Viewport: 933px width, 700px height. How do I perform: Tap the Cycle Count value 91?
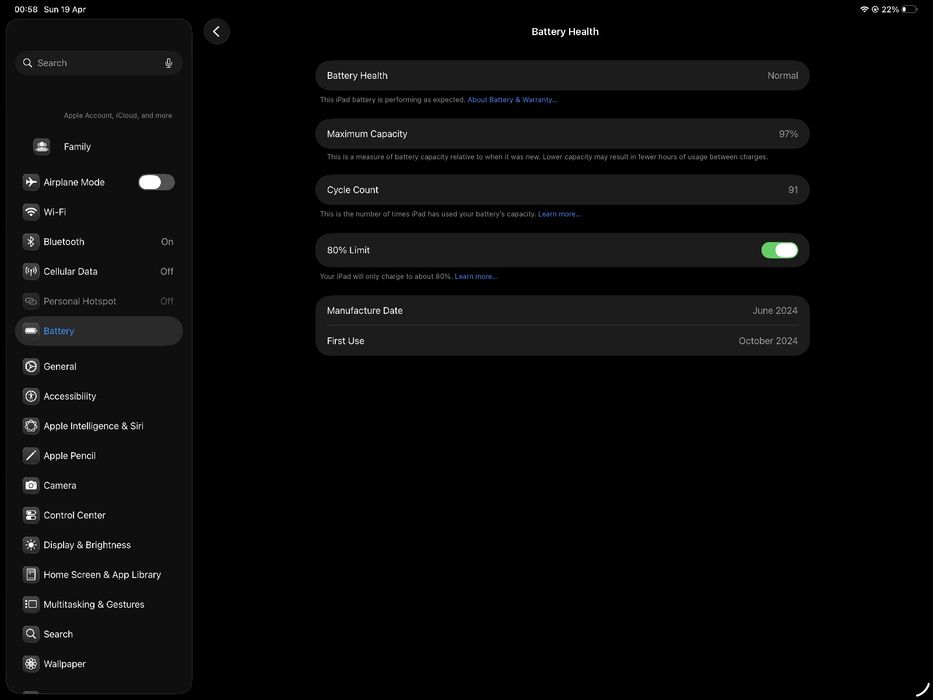click(793, 190)
